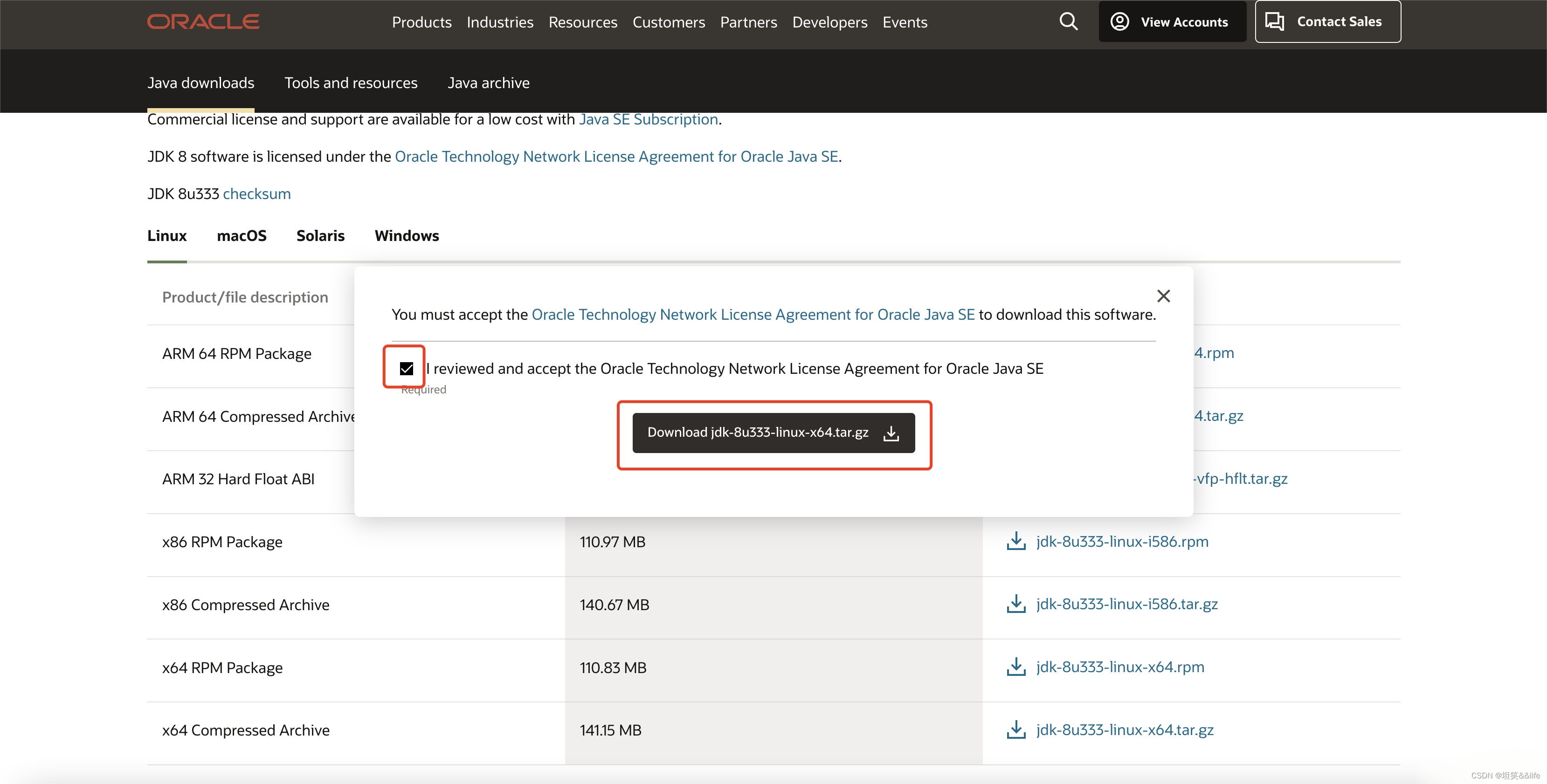
Task: Click Download jdk-8u333-linux-x64.tar.gz button
Action: (773, 433)
